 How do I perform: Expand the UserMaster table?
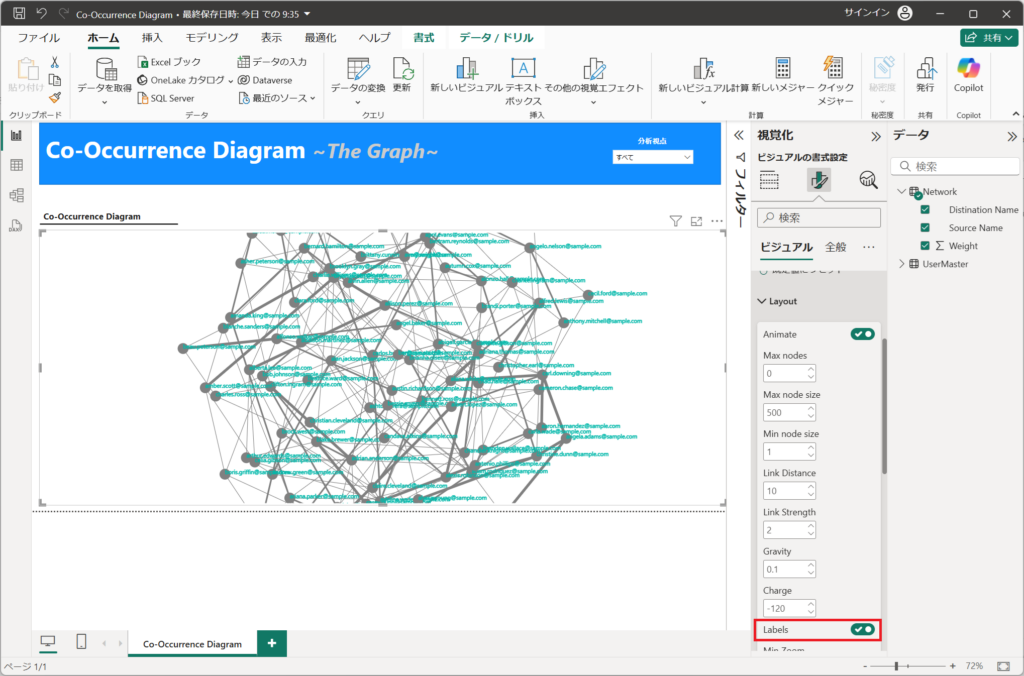pyautogui.click(x=902, y=264)
